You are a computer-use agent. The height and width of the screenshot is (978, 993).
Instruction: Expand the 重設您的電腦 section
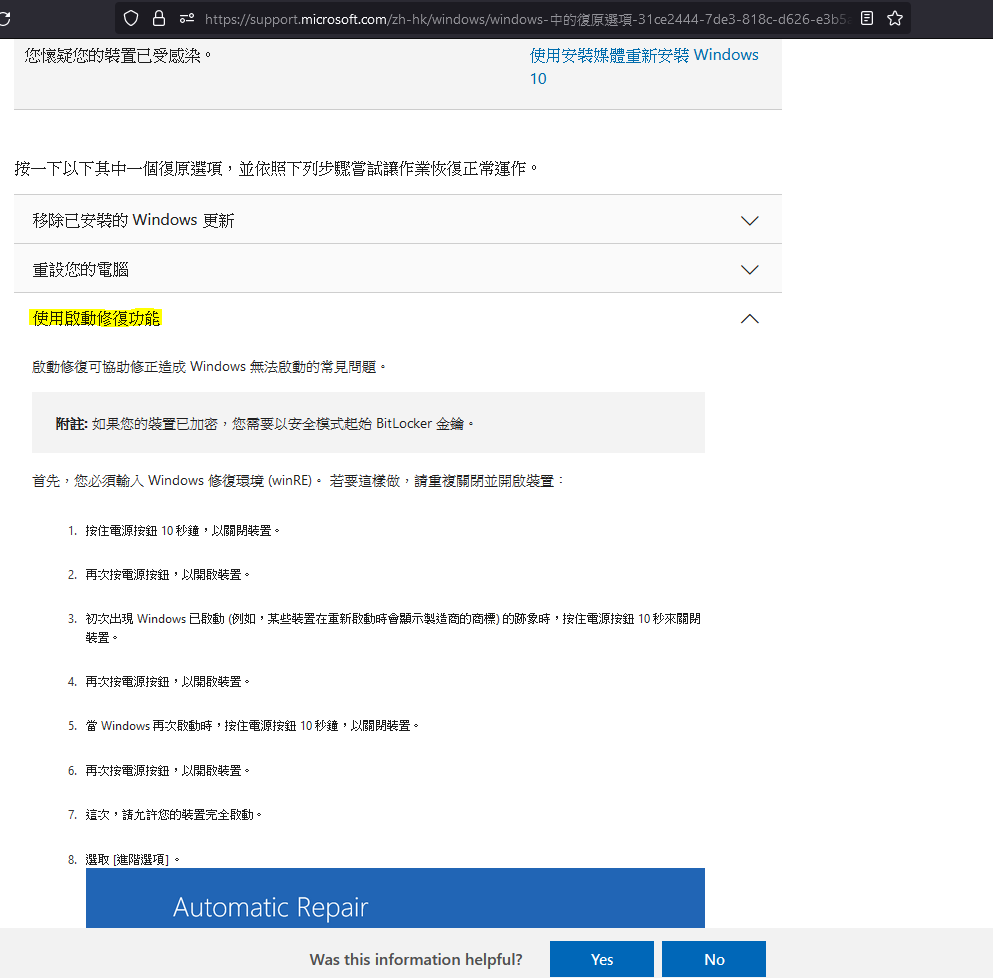tap(398, 269)
